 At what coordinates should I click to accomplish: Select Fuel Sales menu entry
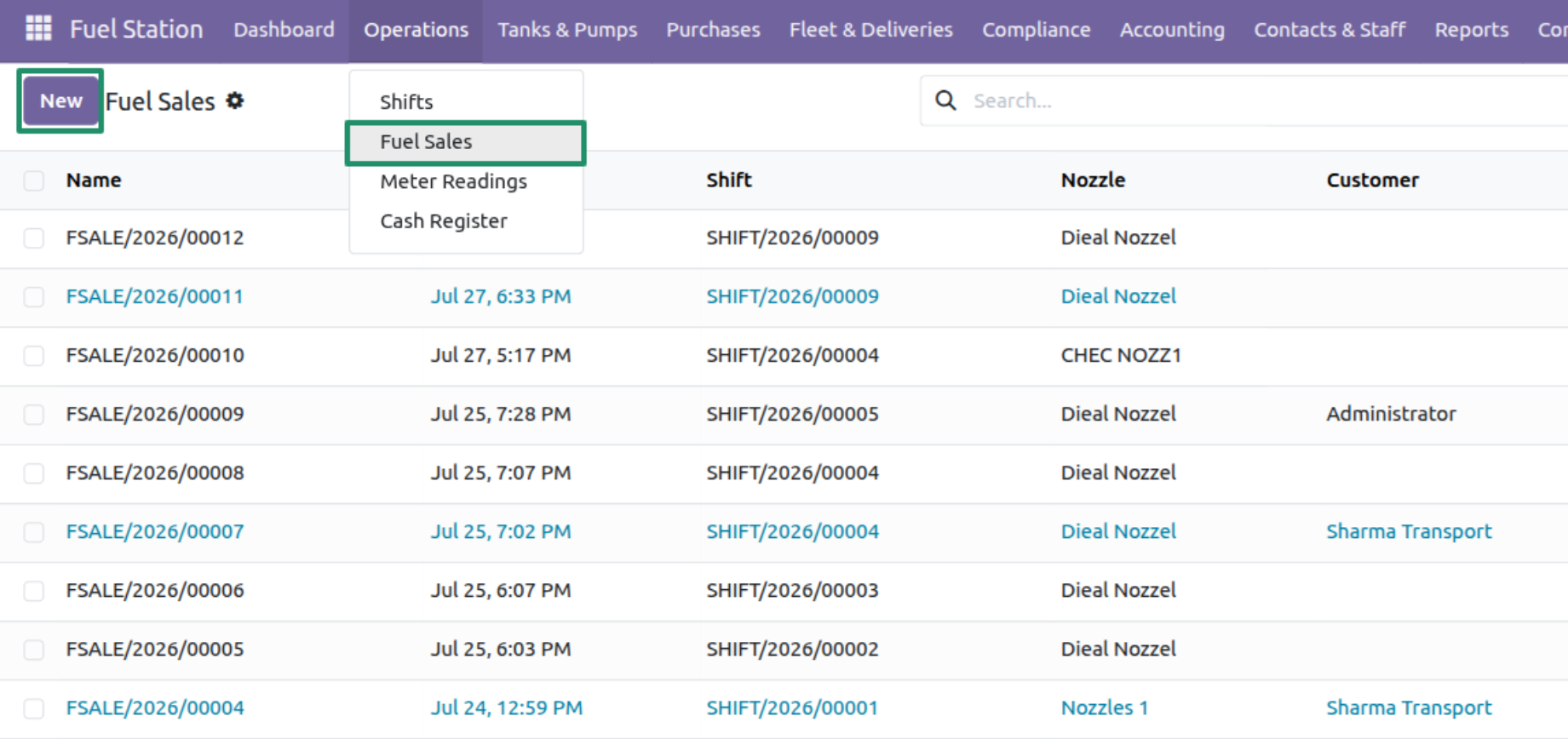[x=466, y=142]
